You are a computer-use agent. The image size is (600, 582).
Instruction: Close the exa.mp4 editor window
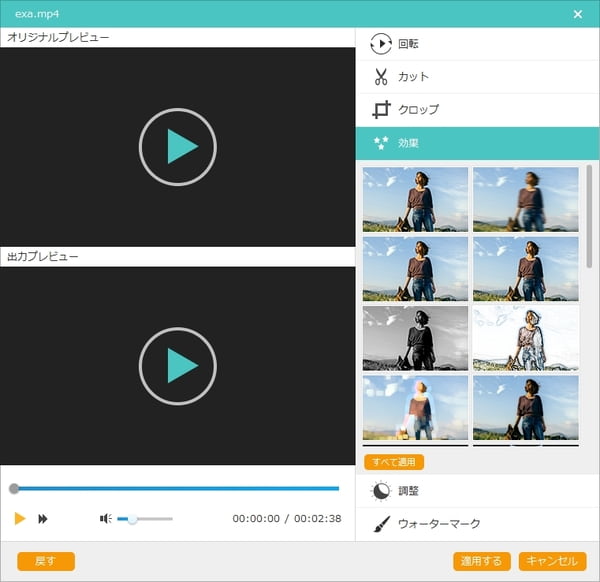click(577, 14)
